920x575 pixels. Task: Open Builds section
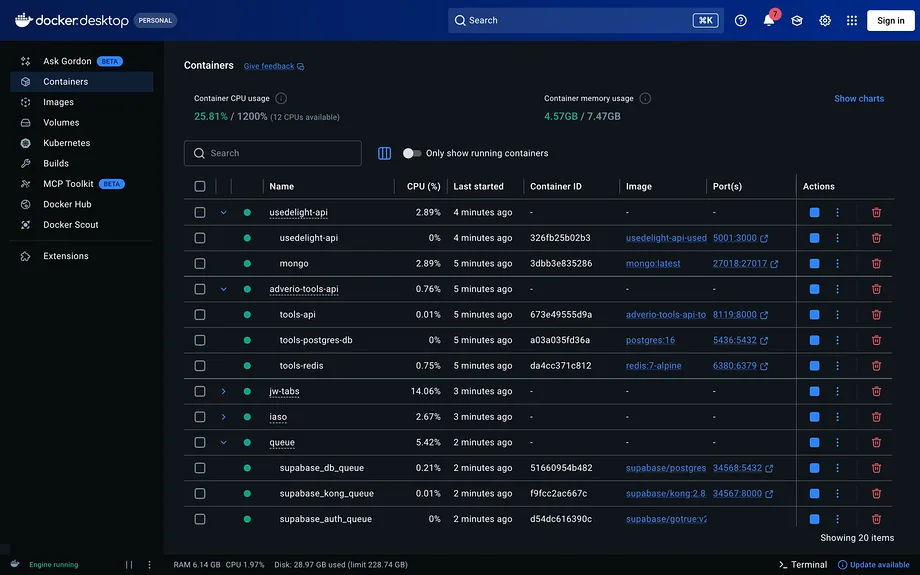[x=82, y=164]
